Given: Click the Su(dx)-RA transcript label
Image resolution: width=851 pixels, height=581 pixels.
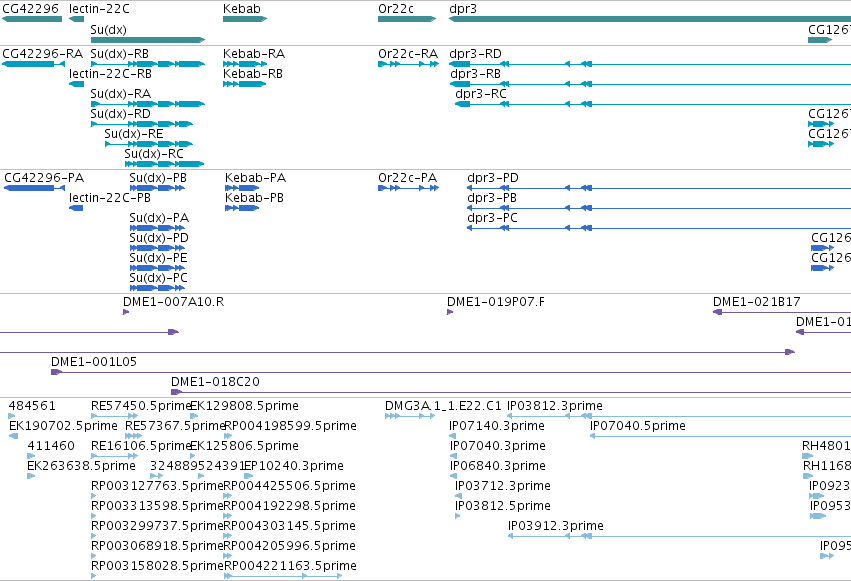Looking at the screenshot, I should coord(120,94).
